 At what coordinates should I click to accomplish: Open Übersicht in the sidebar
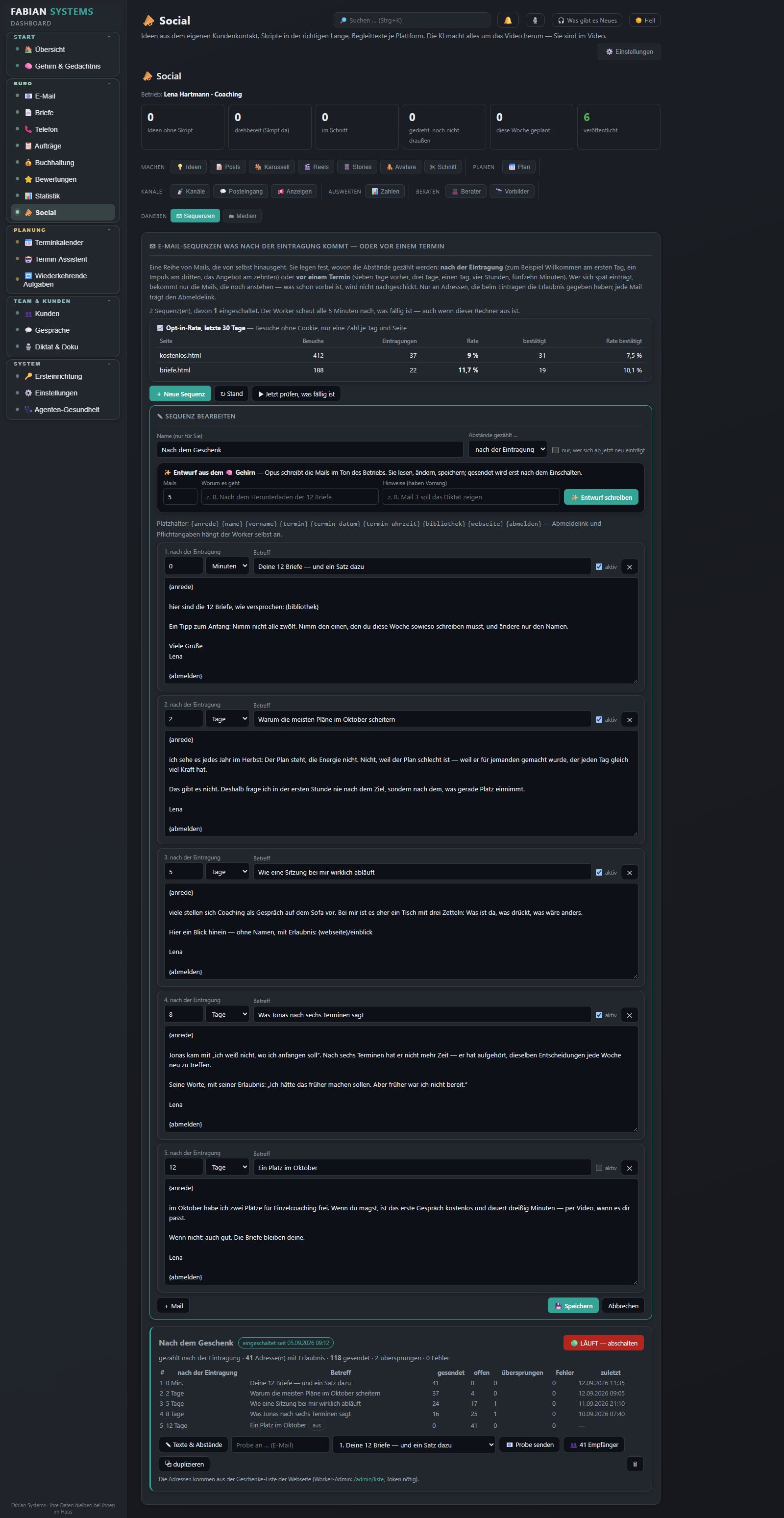click(x=63, y=49)
